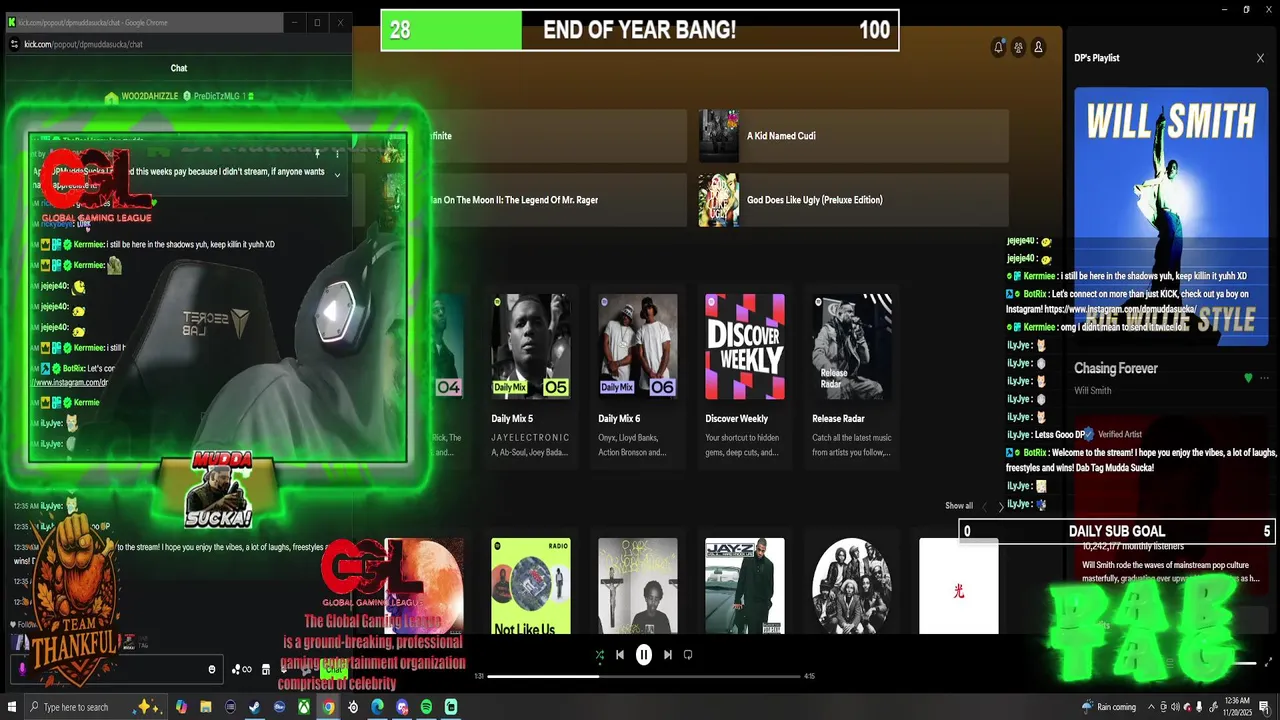This screenshot has height=720, width=1280.
Task: Seek in the Spotify playback progress bar
Action: click(644, 676)
